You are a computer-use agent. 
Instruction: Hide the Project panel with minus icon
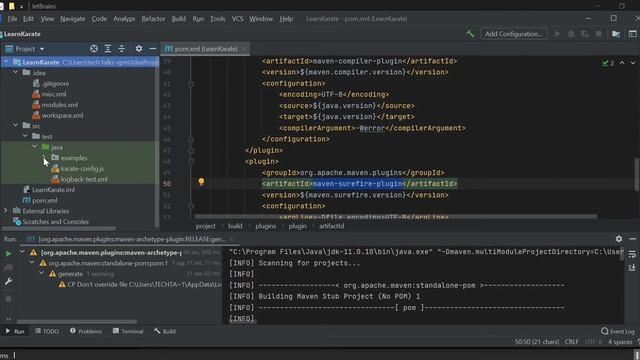pos(153,49)
